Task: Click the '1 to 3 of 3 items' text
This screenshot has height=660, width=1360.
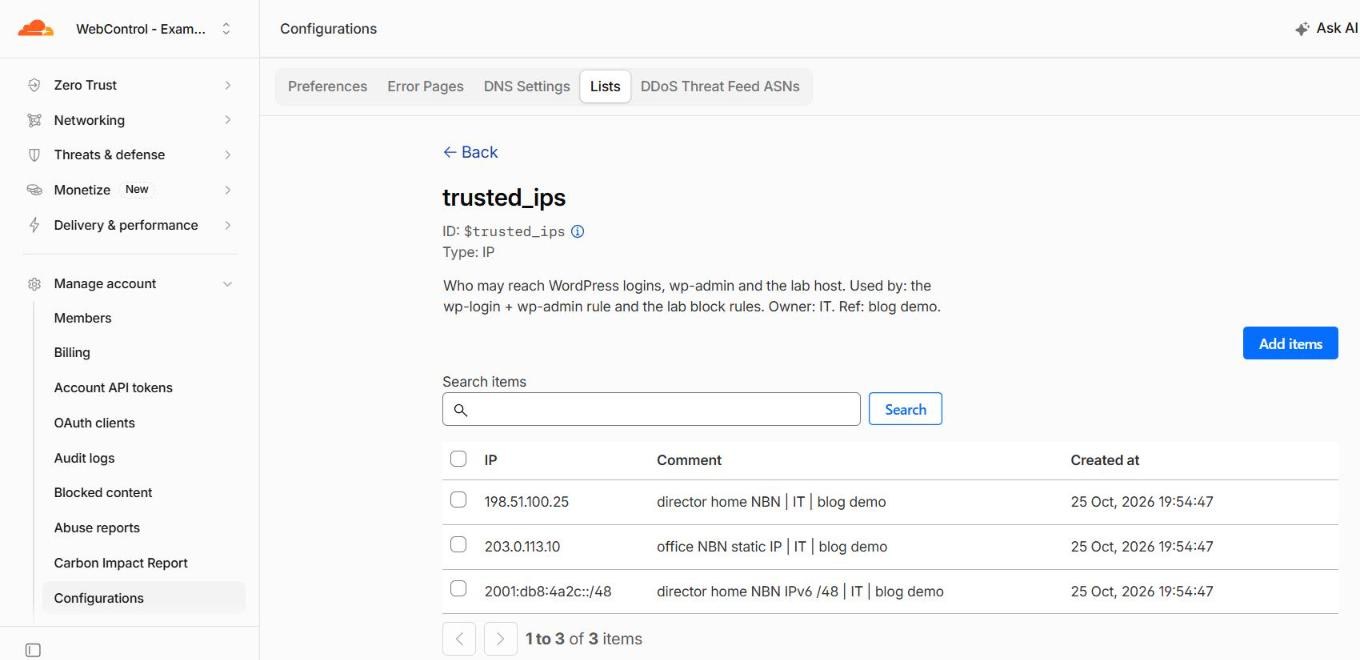Action: click(584, 639)
